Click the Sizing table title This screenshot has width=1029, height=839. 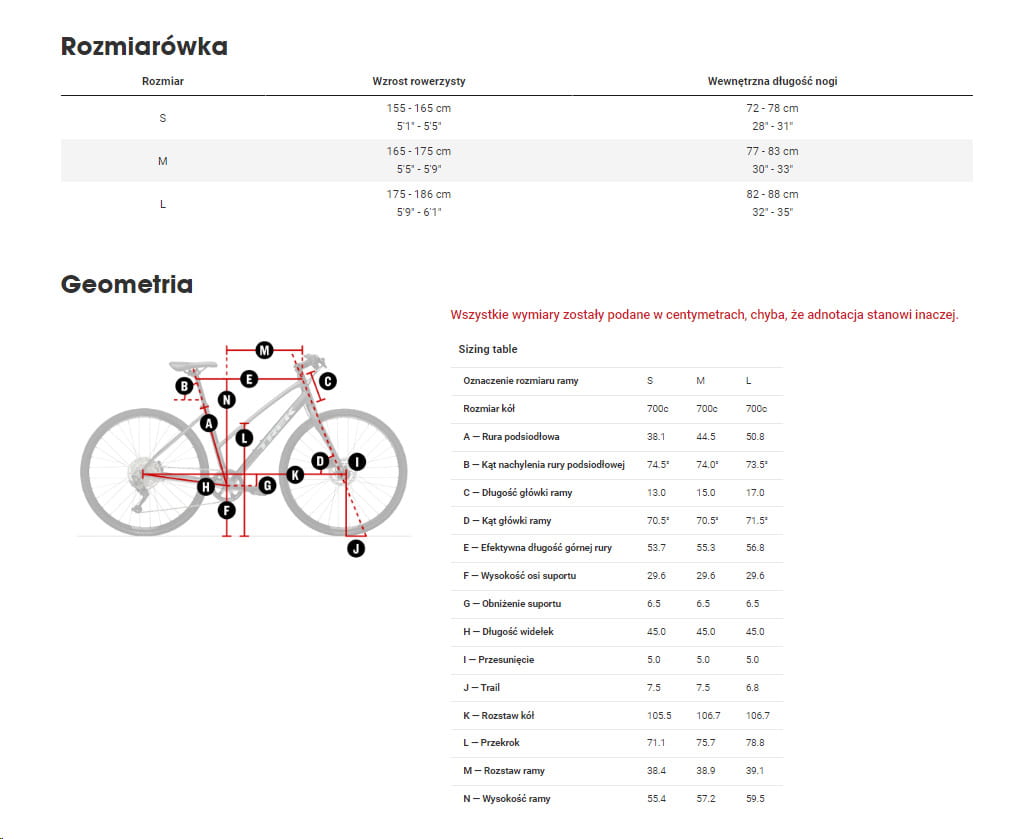[x=488, y=349]
